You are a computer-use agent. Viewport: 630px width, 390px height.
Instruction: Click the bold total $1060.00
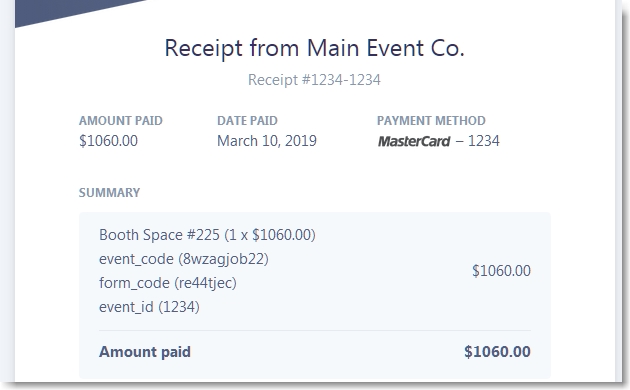tap(497, 352)
